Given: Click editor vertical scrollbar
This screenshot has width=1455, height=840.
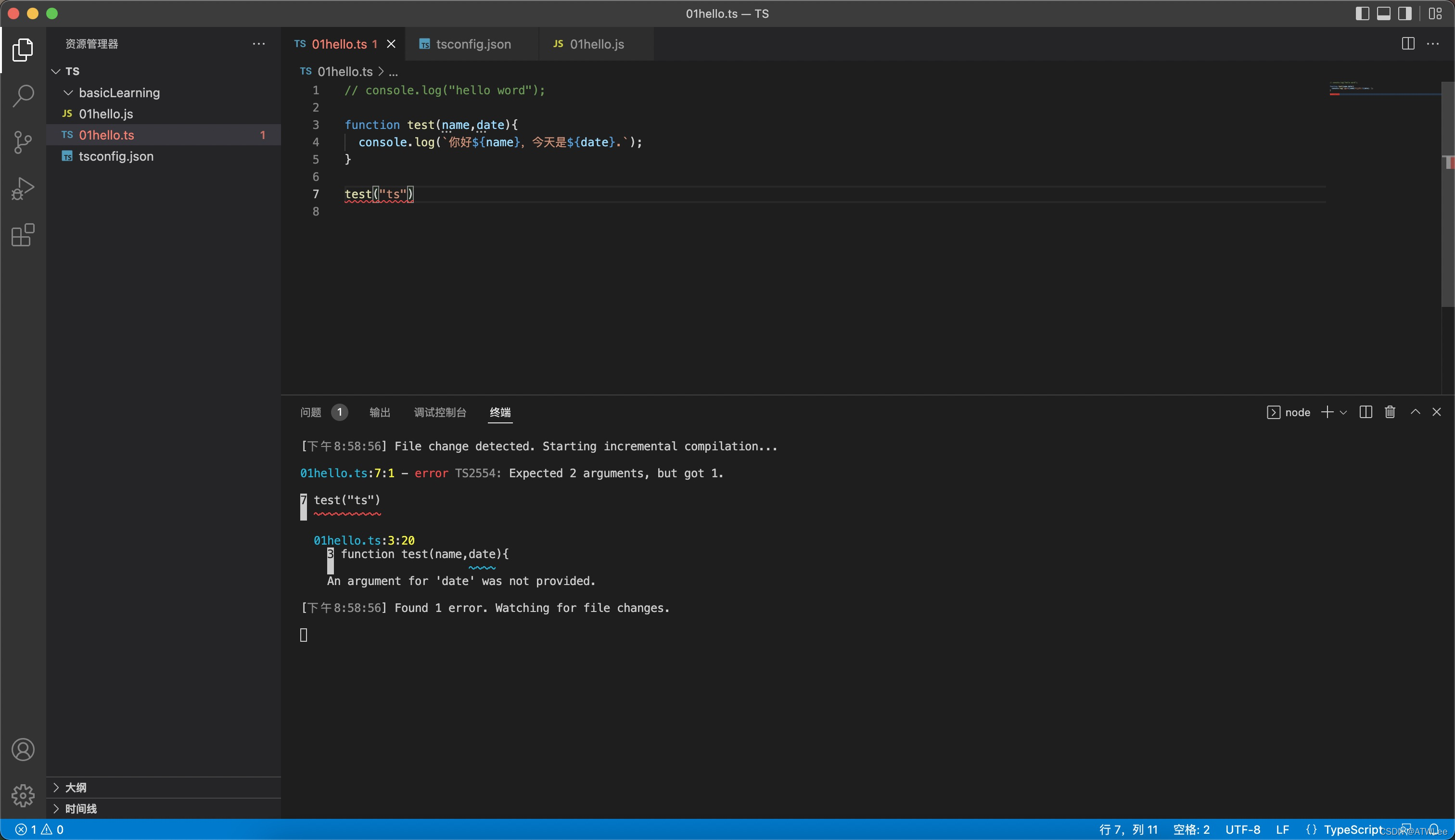Looking at the screenshot, I should tap(1447, 194).
